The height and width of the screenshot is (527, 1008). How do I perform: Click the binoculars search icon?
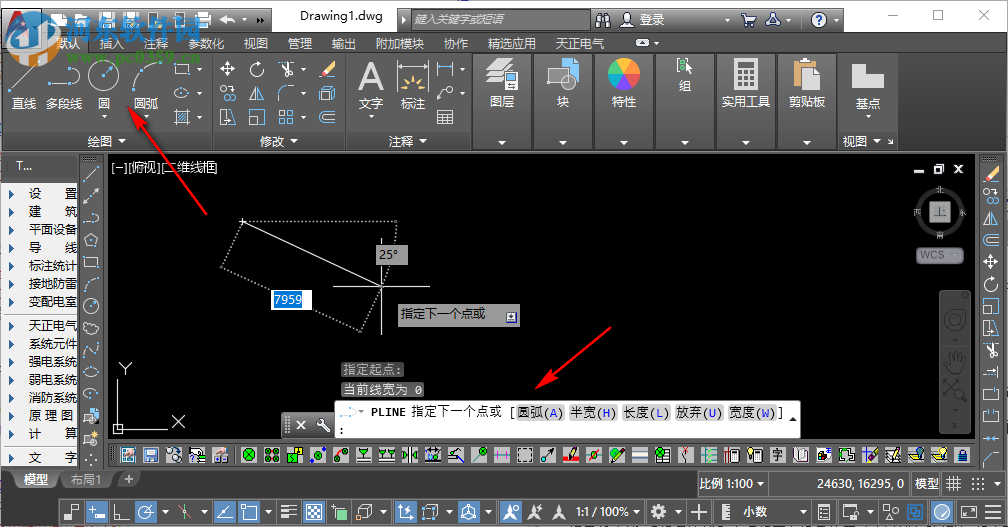pyautogui.click(x=603, y=20)
